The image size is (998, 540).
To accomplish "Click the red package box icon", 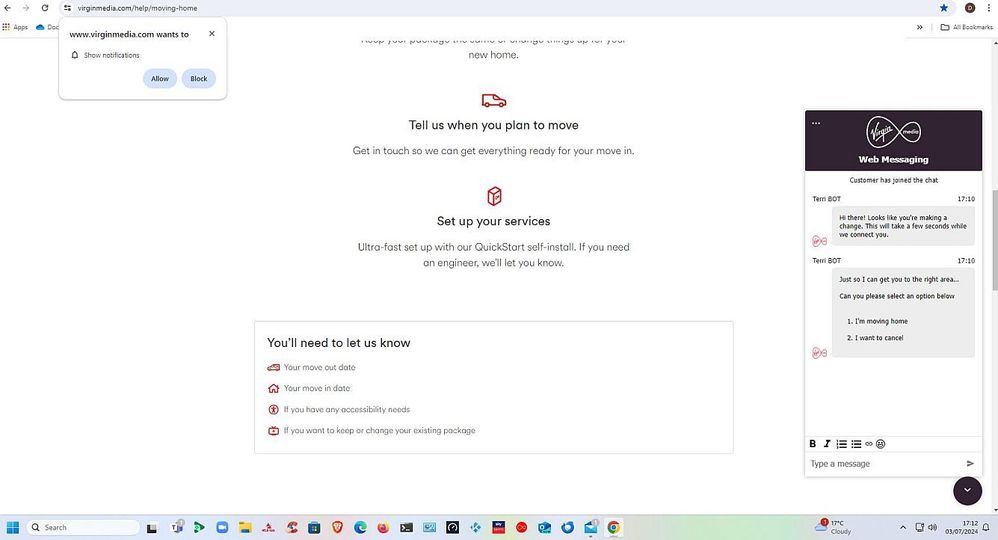I will pyautogui.click(x=494, y=196).
